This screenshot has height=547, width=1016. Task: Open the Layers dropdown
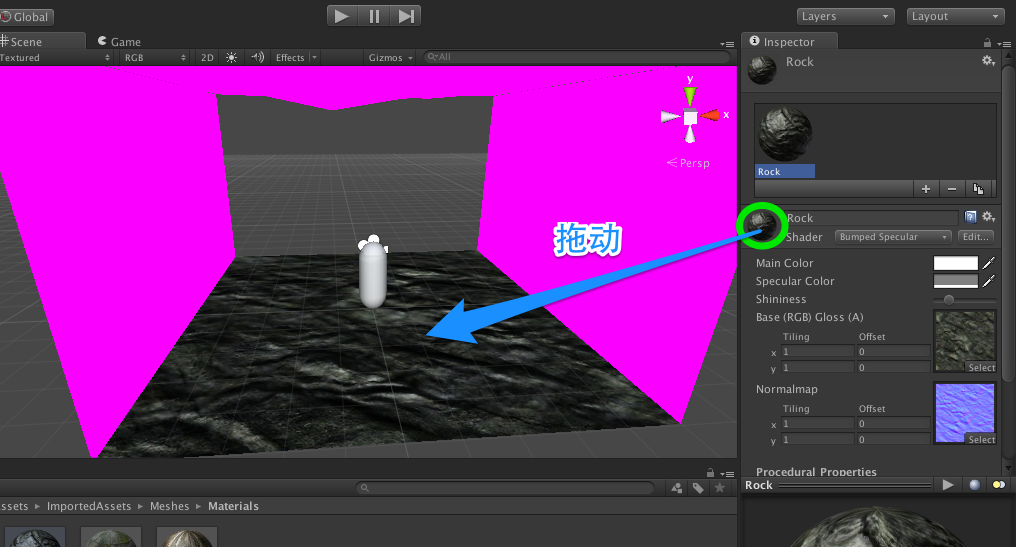[846, 16]
